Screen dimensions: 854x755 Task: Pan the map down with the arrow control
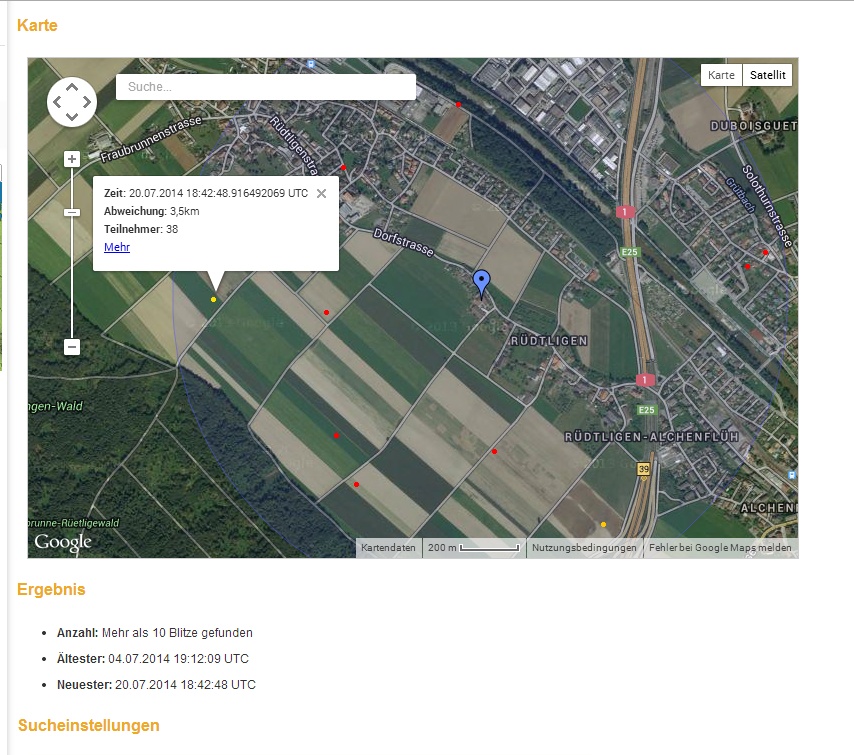pos(72,117)
